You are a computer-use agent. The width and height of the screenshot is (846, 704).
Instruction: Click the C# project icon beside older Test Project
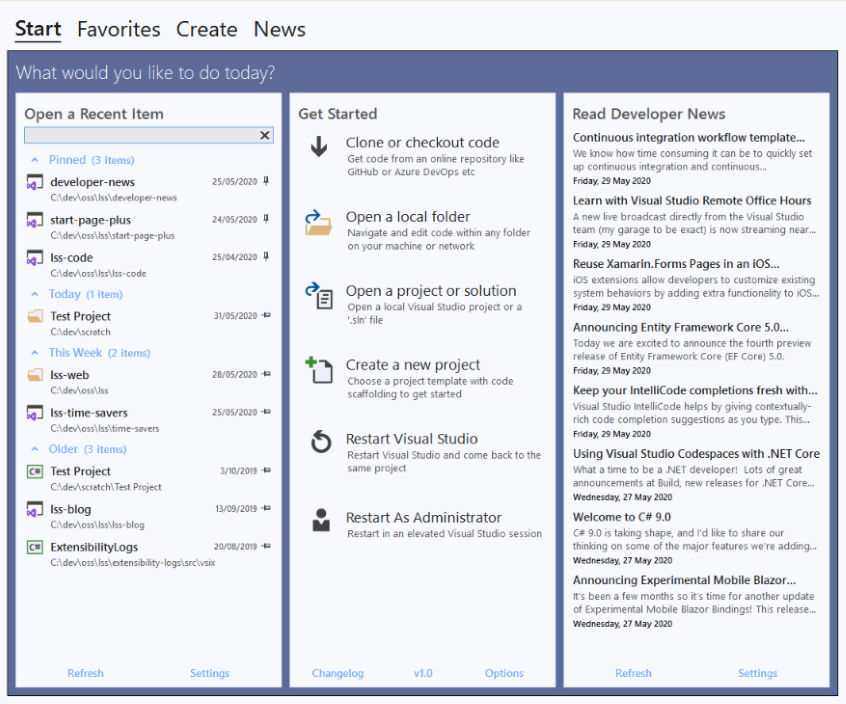click(35, 471)
